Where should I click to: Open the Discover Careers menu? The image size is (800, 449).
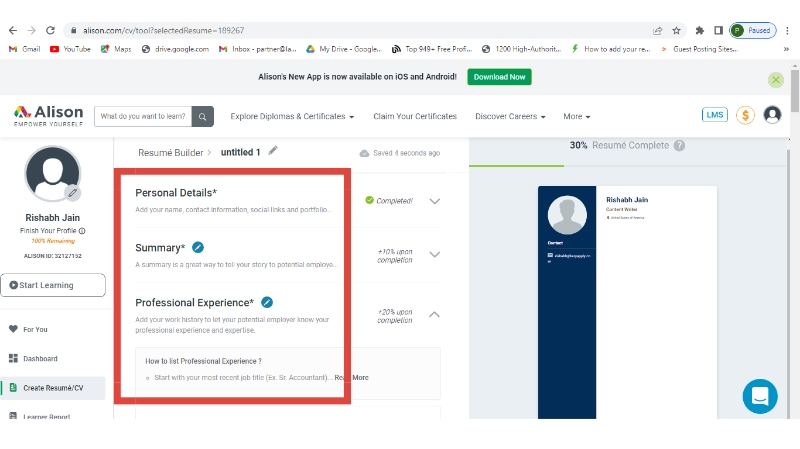click(510, 116)
